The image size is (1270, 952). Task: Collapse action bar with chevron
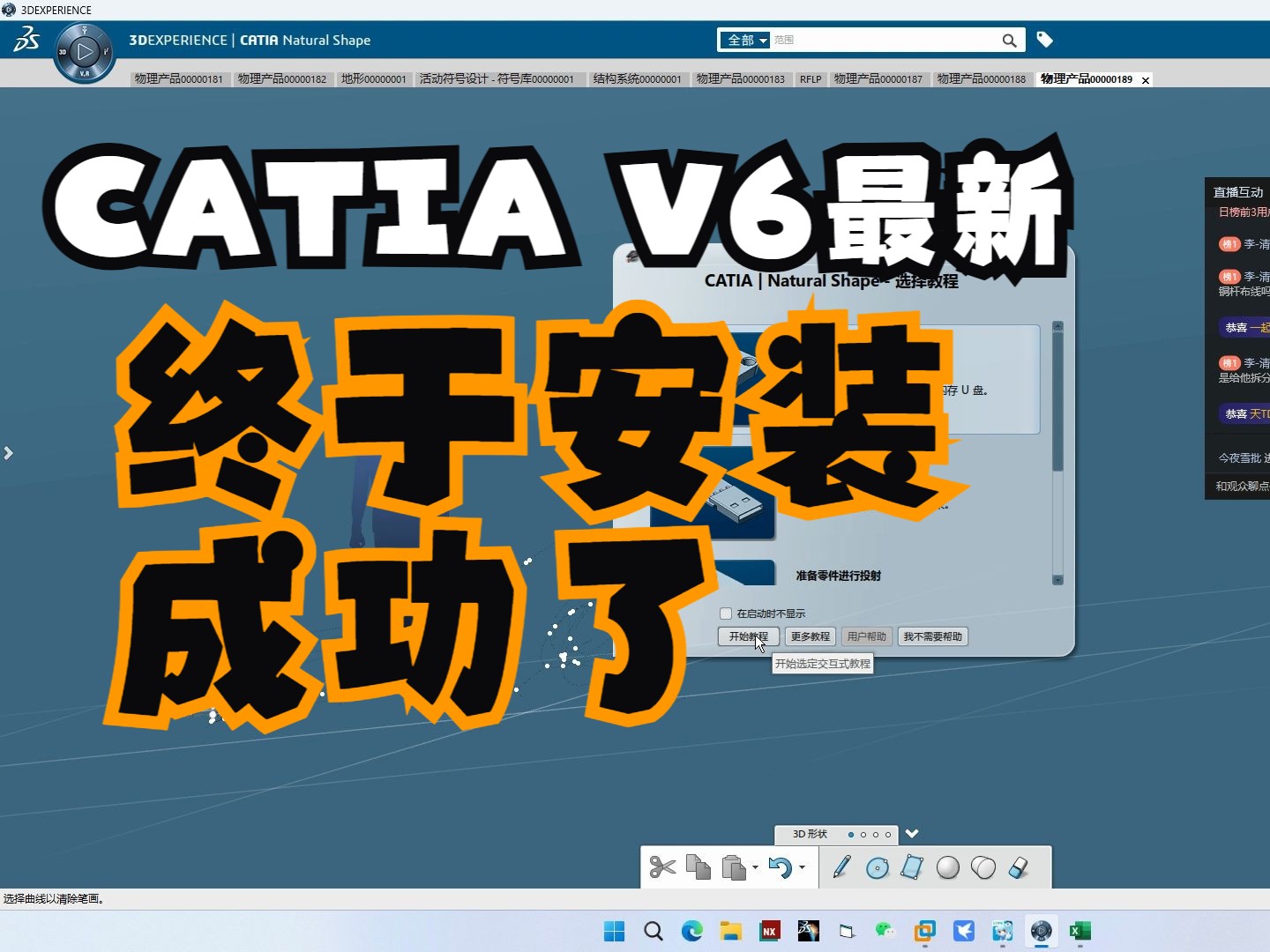[x=912, y=834]
